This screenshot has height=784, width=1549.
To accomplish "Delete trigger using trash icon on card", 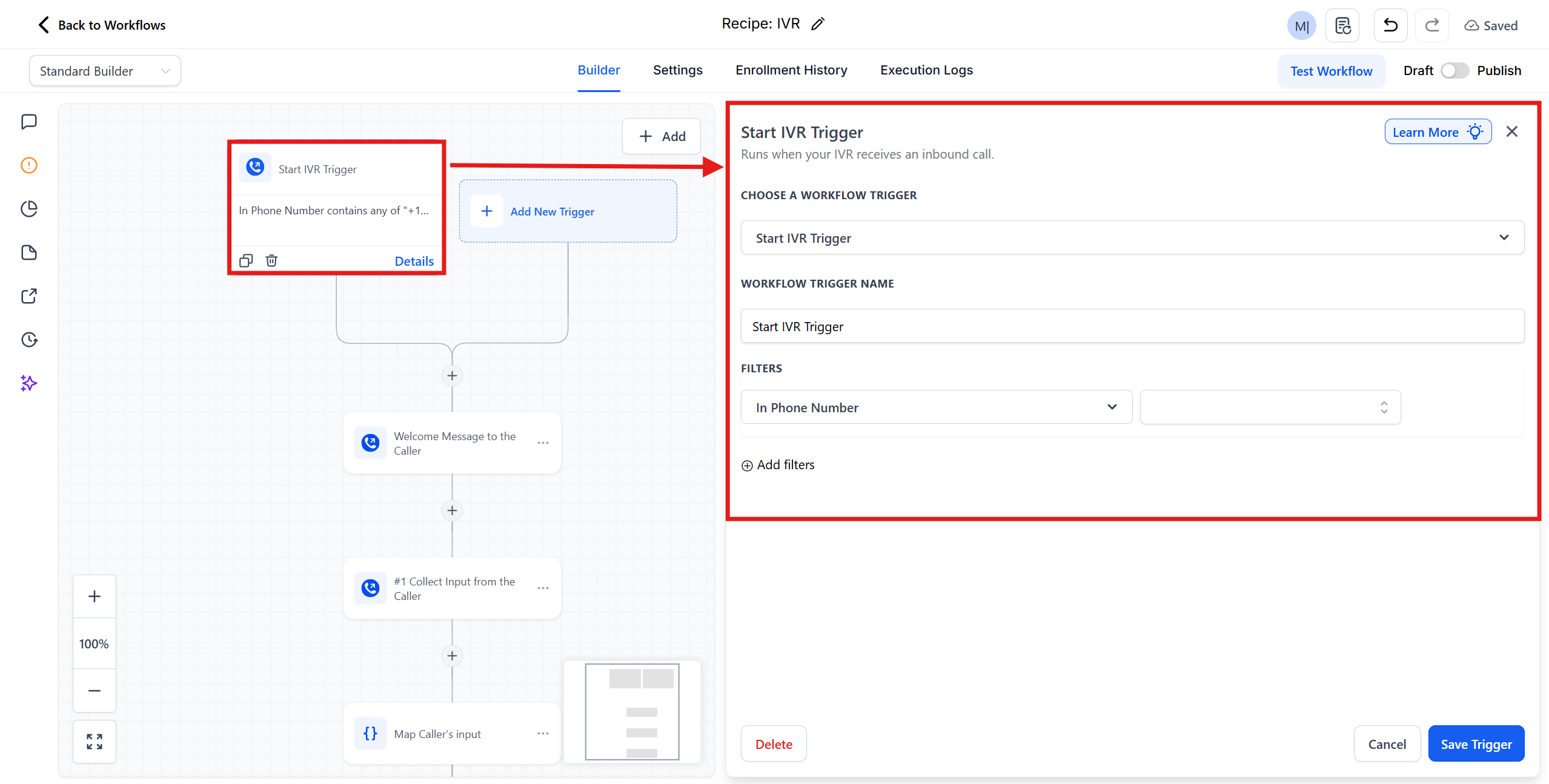I will click(271, 260).
